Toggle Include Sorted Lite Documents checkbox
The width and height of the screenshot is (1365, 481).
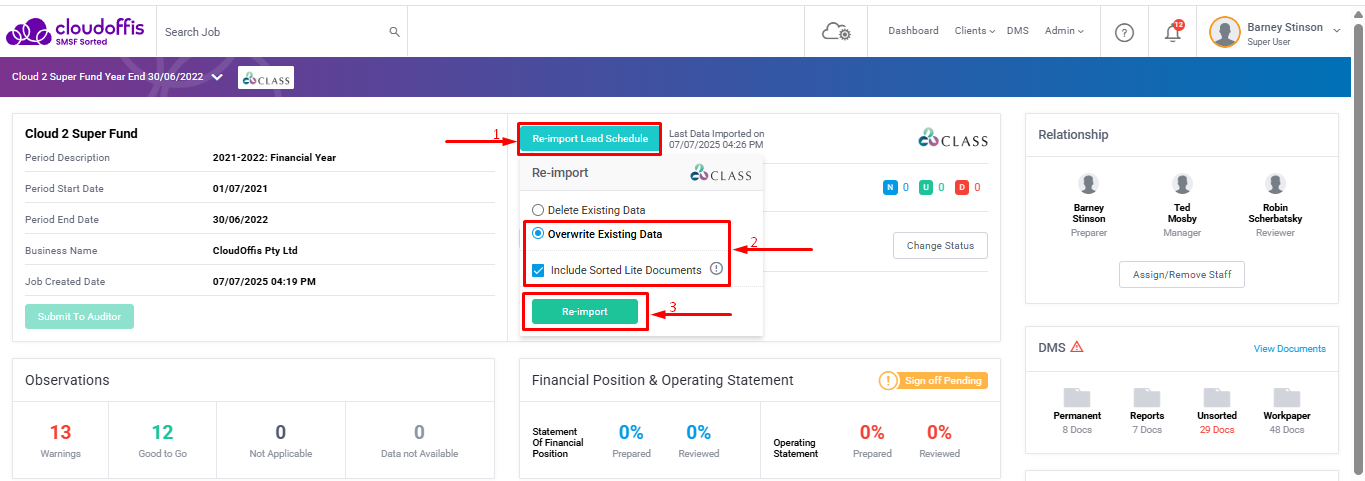538,270
